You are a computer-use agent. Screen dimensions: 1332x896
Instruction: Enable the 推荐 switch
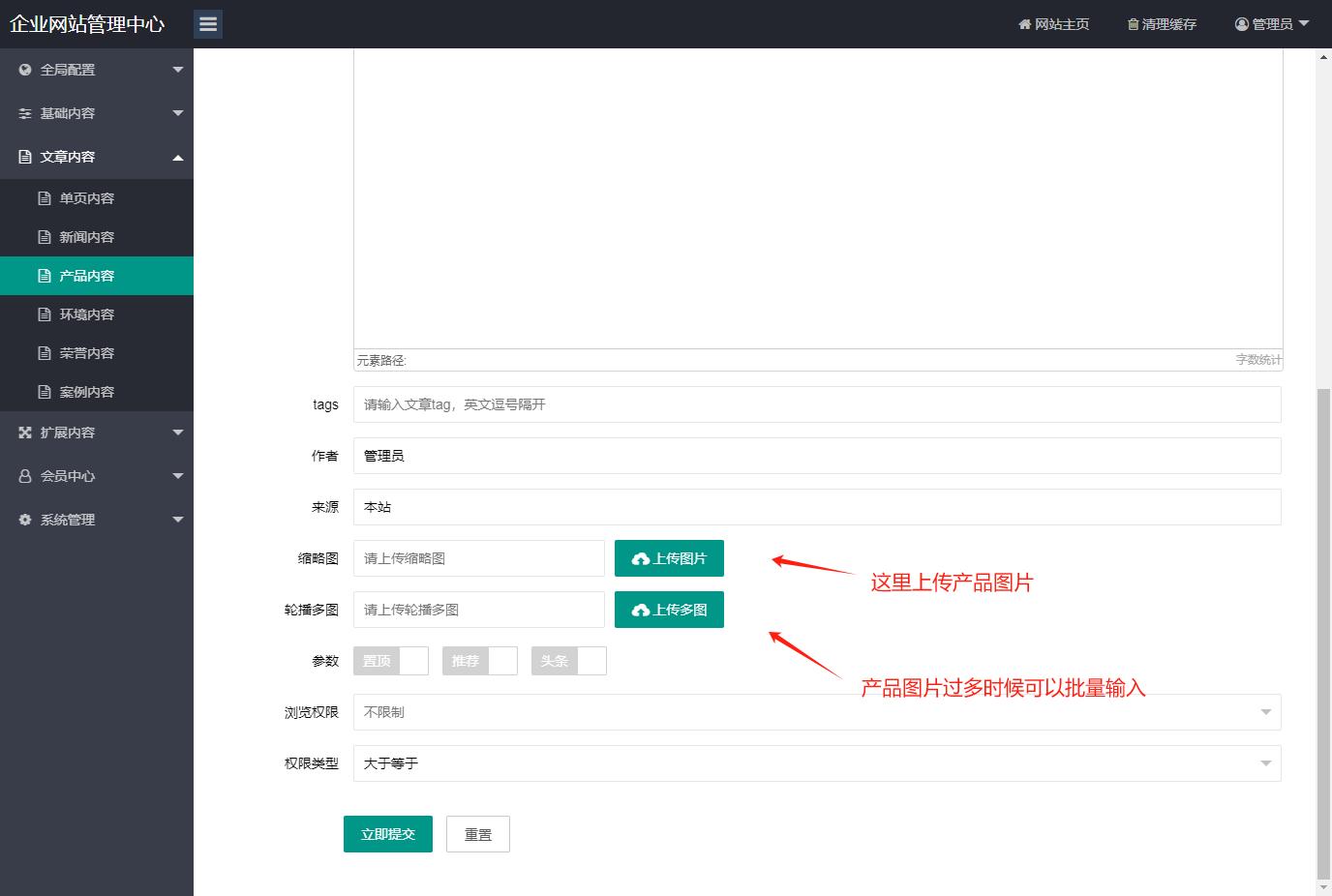pos(479,661)
